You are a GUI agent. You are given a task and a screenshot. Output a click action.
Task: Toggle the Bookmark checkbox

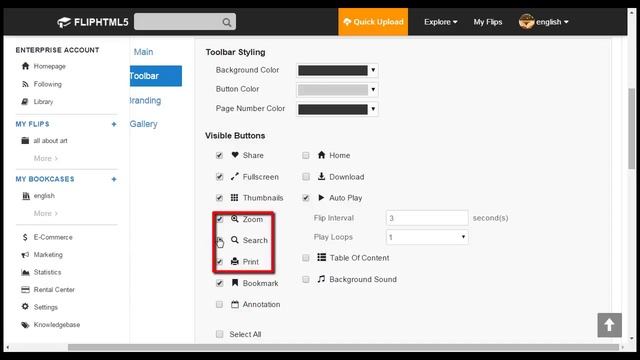(220, 283)
